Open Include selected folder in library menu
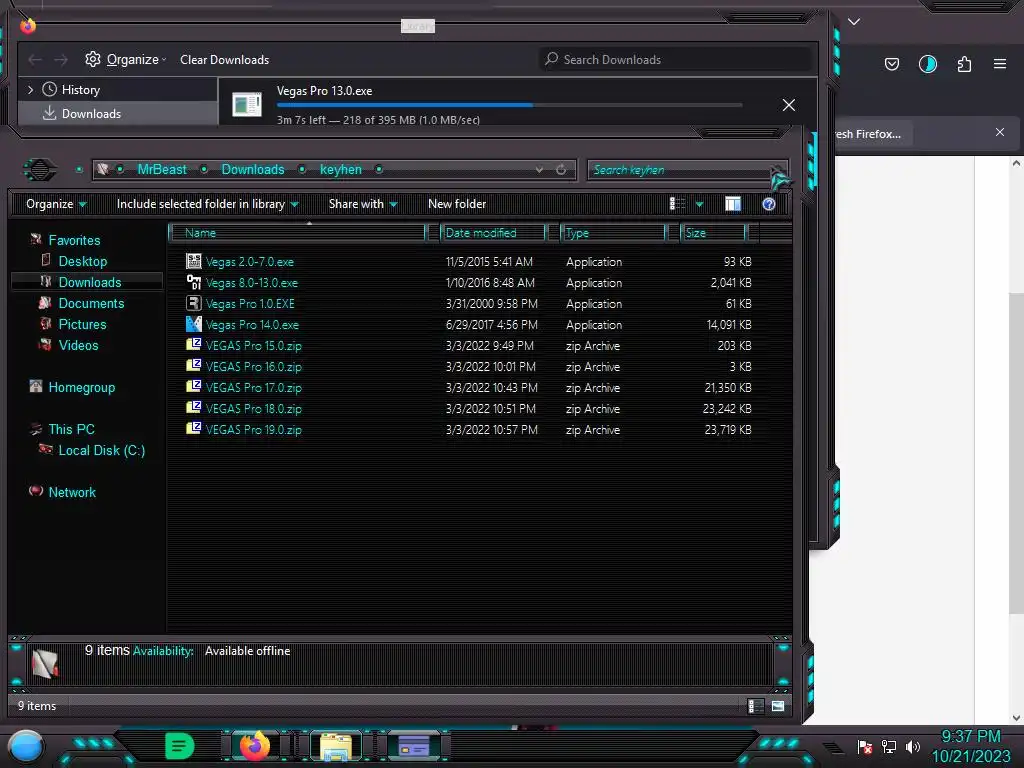The width and height of the screenshot is (1024, 768). (207, 204)
